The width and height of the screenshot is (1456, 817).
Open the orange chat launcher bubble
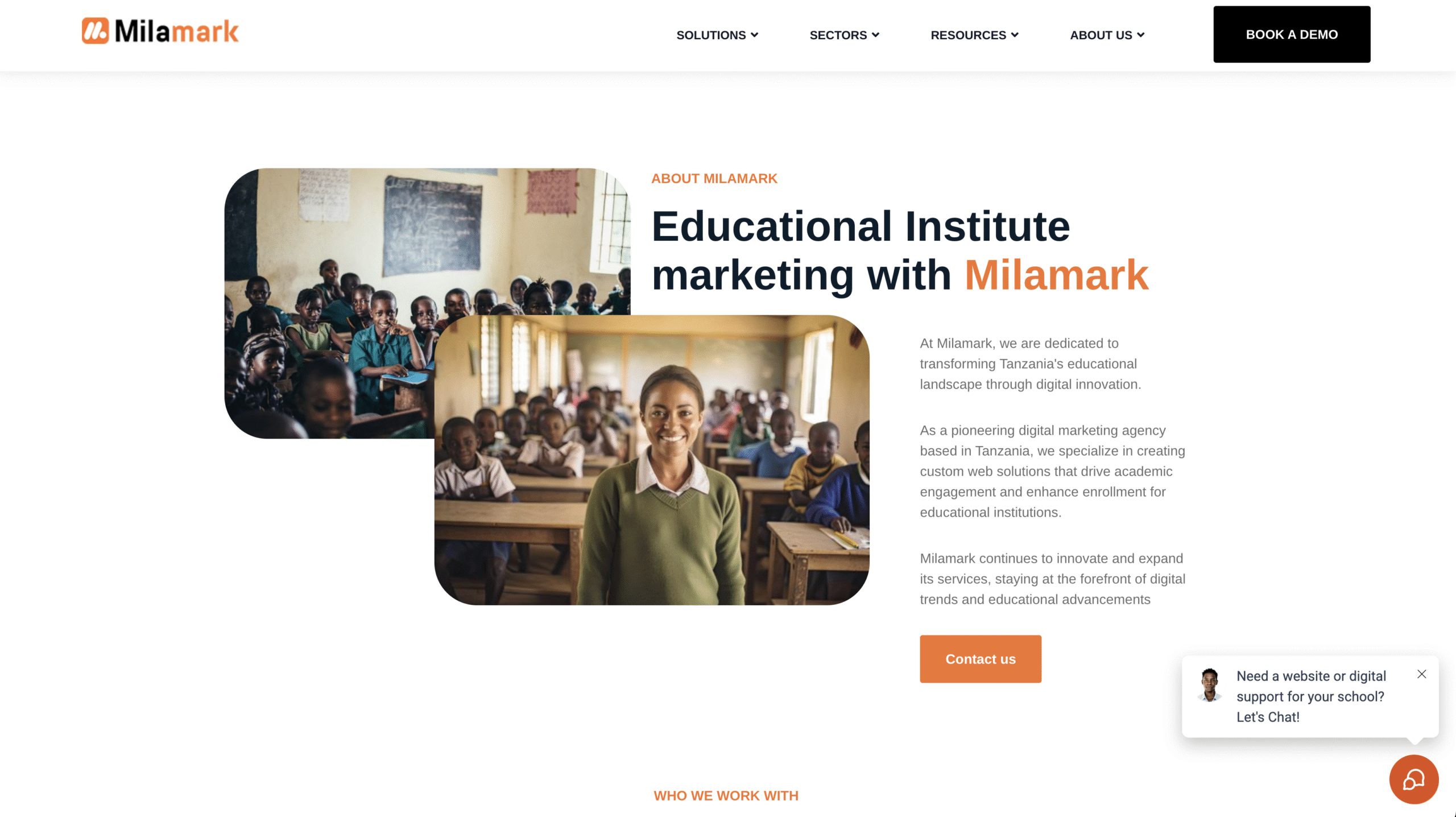(x=1413, y=779)
